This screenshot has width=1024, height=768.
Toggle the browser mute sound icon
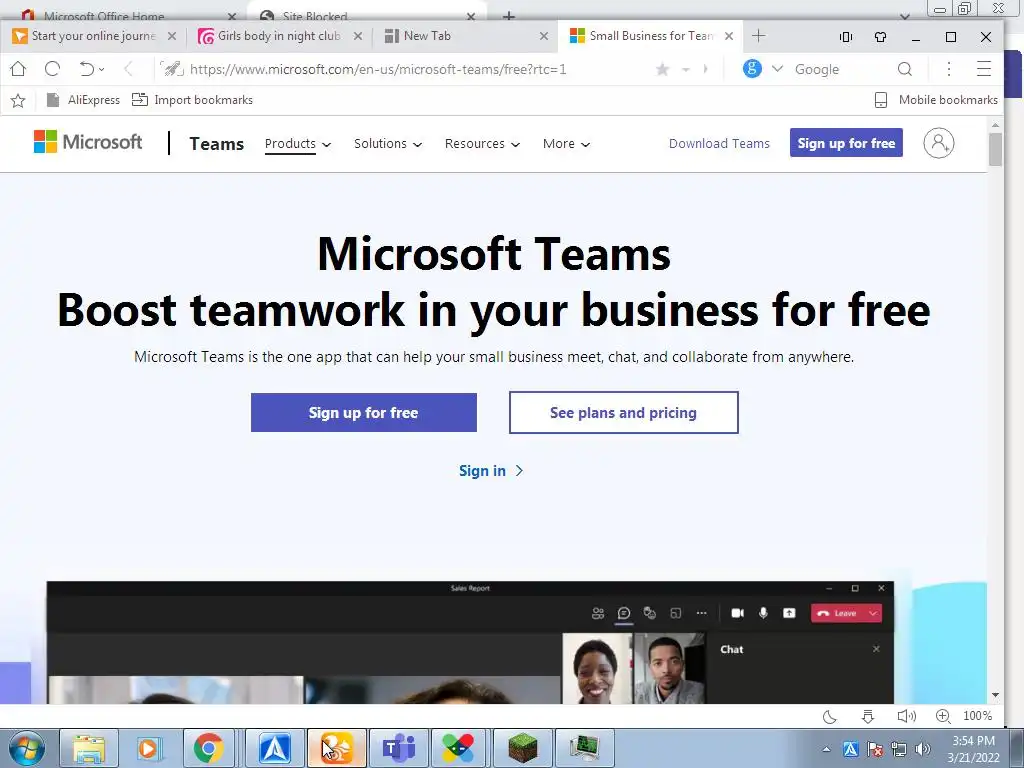point(906,716)
